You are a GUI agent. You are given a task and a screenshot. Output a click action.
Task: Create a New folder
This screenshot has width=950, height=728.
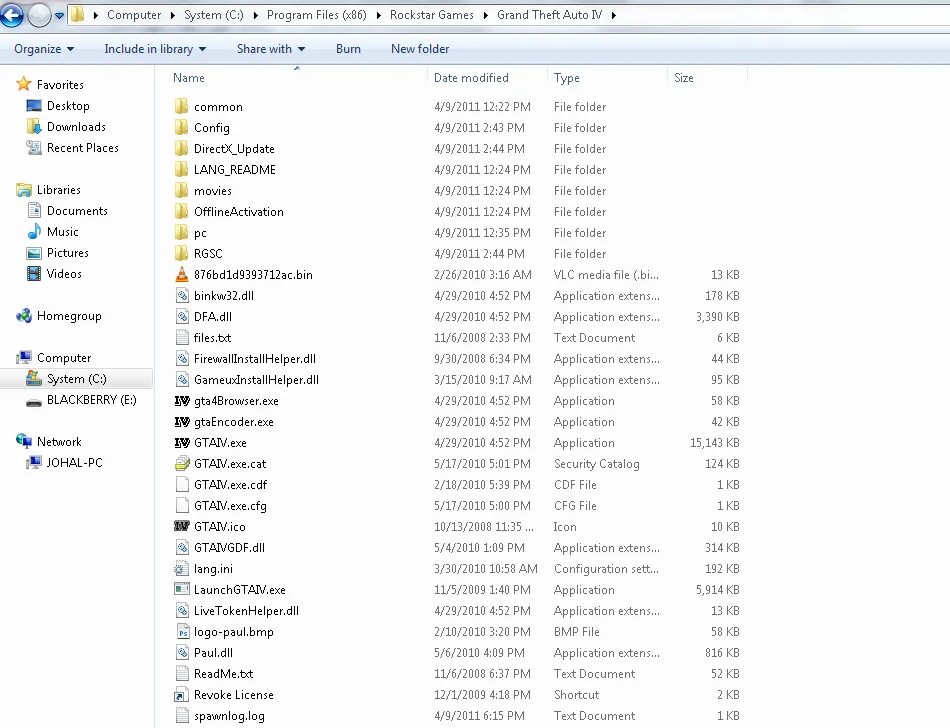click(420, 49)
